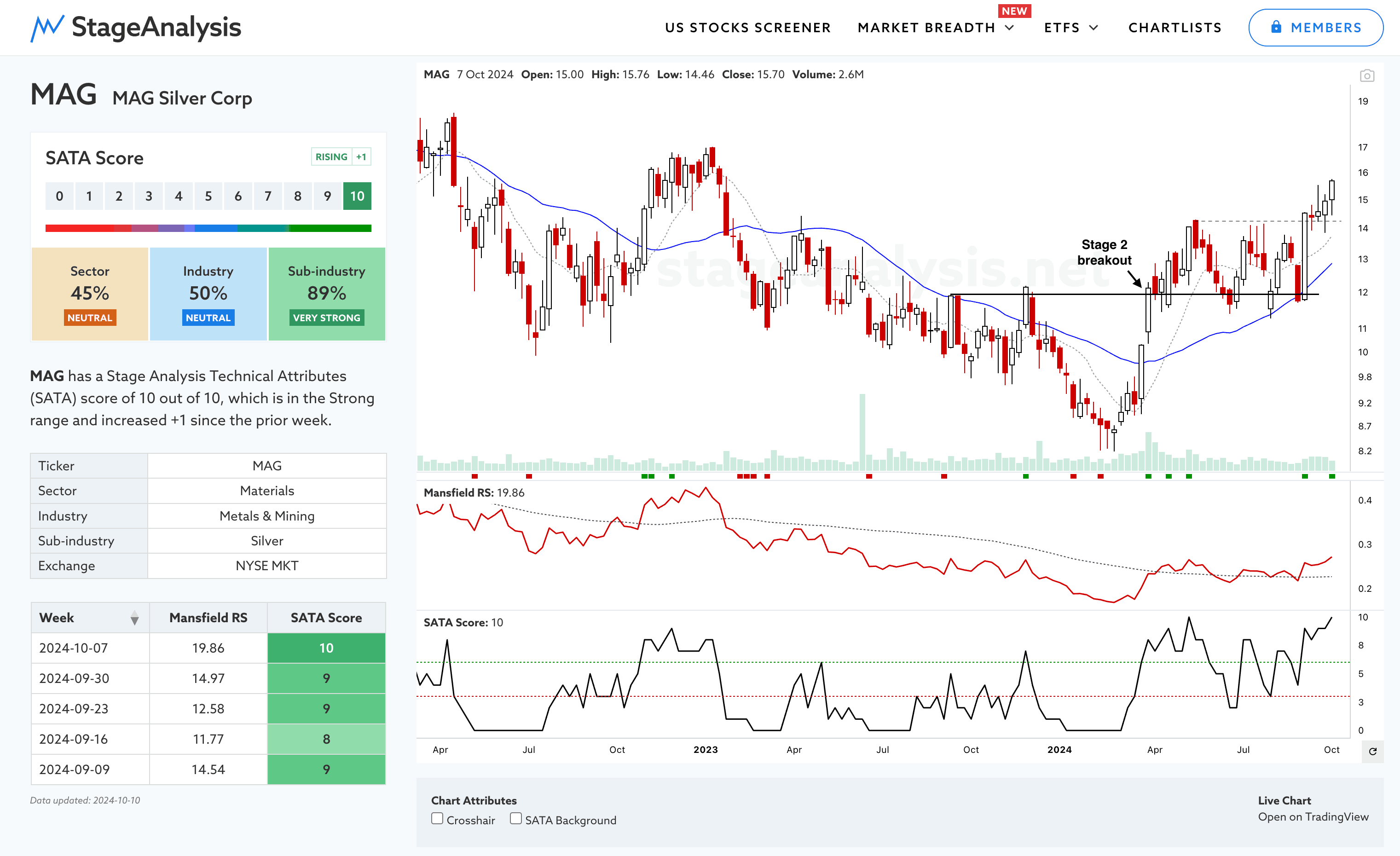
Task: Click the lock icon in Members button
Action: click(1276, 27)
